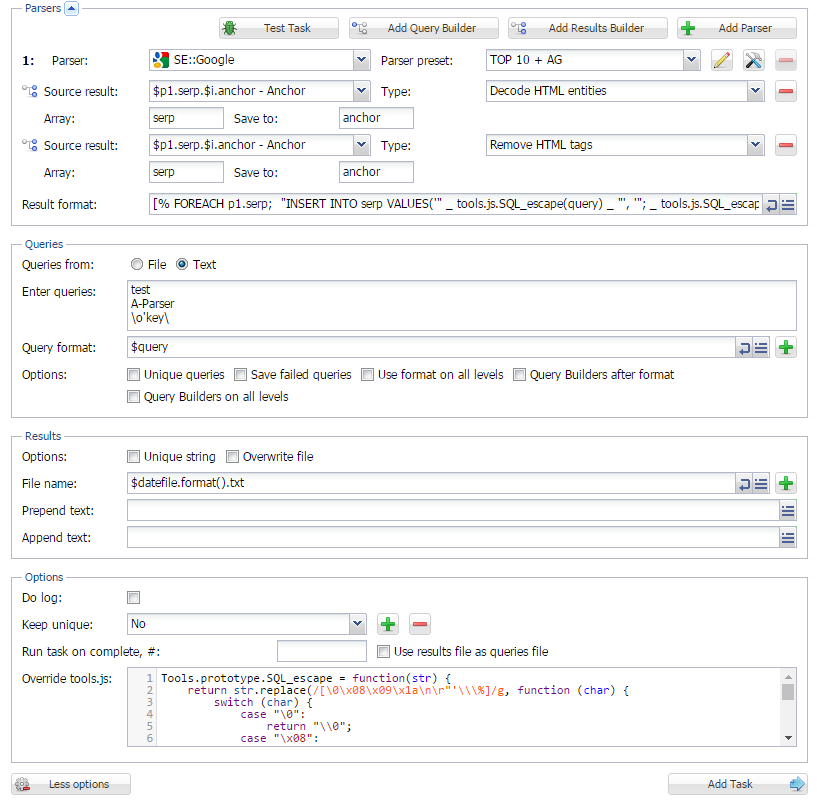Add a new Query format with green plus
Screen dimensions: 817x806
pyautogui.click(x=786, y=347)
